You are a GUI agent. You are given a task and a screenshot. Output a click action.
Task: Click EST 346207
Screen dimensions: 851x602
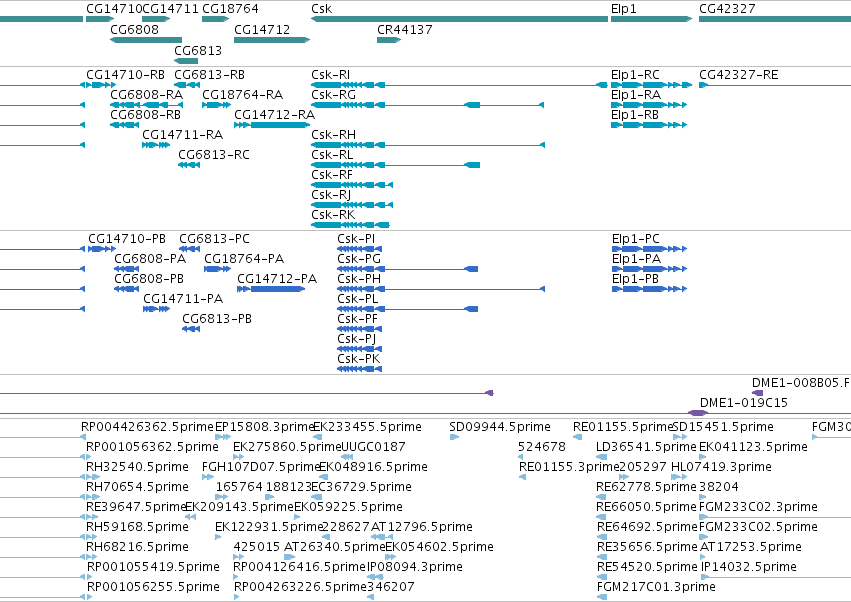point(391,587)
